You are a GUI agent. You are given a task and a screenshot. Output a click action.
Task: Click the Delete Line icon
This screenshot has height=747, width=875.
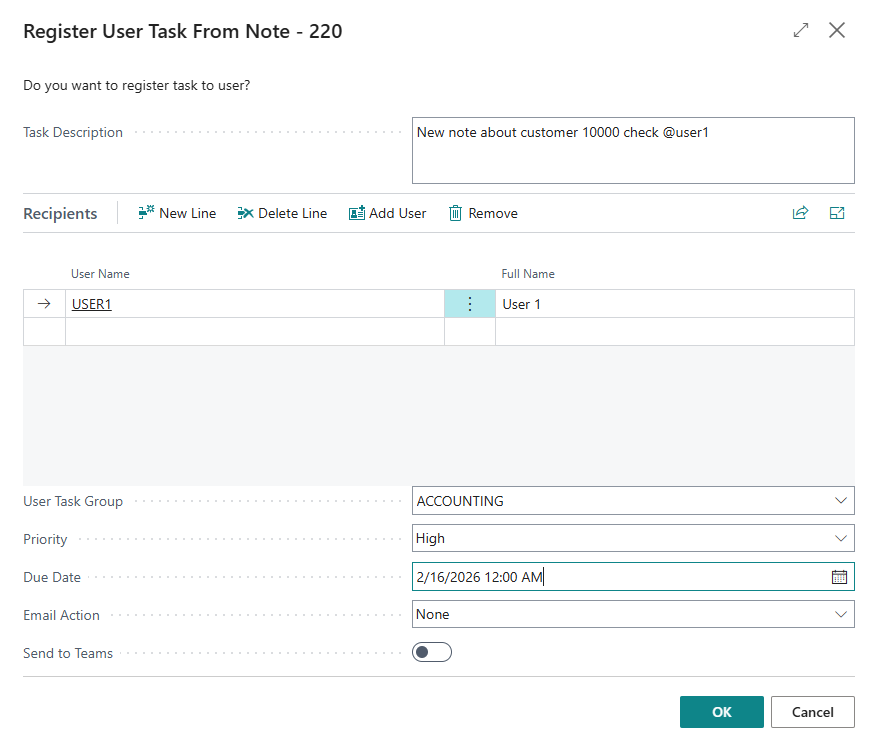pyautogui.click(x=245, y=213)
